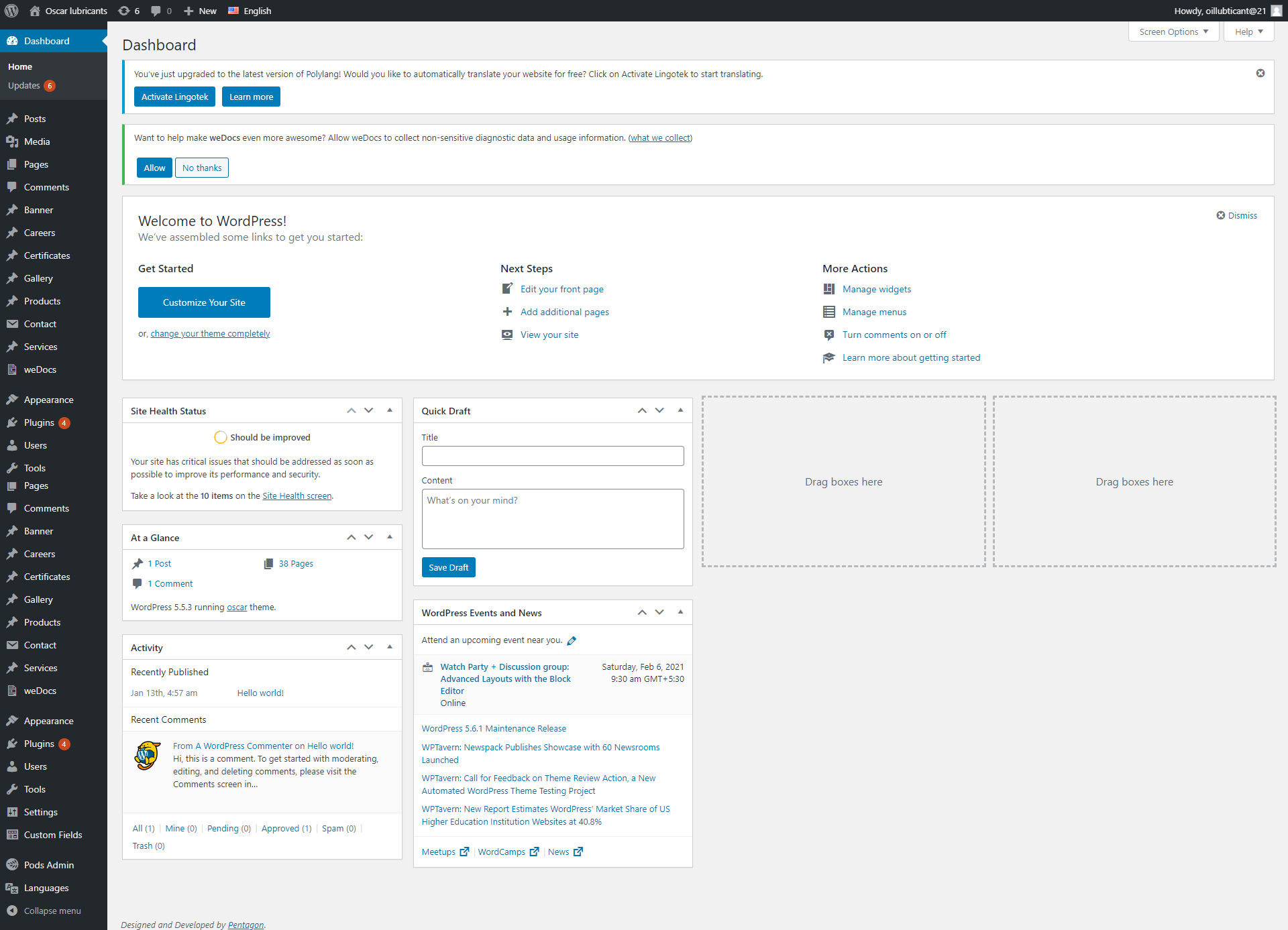Screen dimensions: 1288x930
Task: Collapse the Activity panel toggle
Action: (390, 647)
